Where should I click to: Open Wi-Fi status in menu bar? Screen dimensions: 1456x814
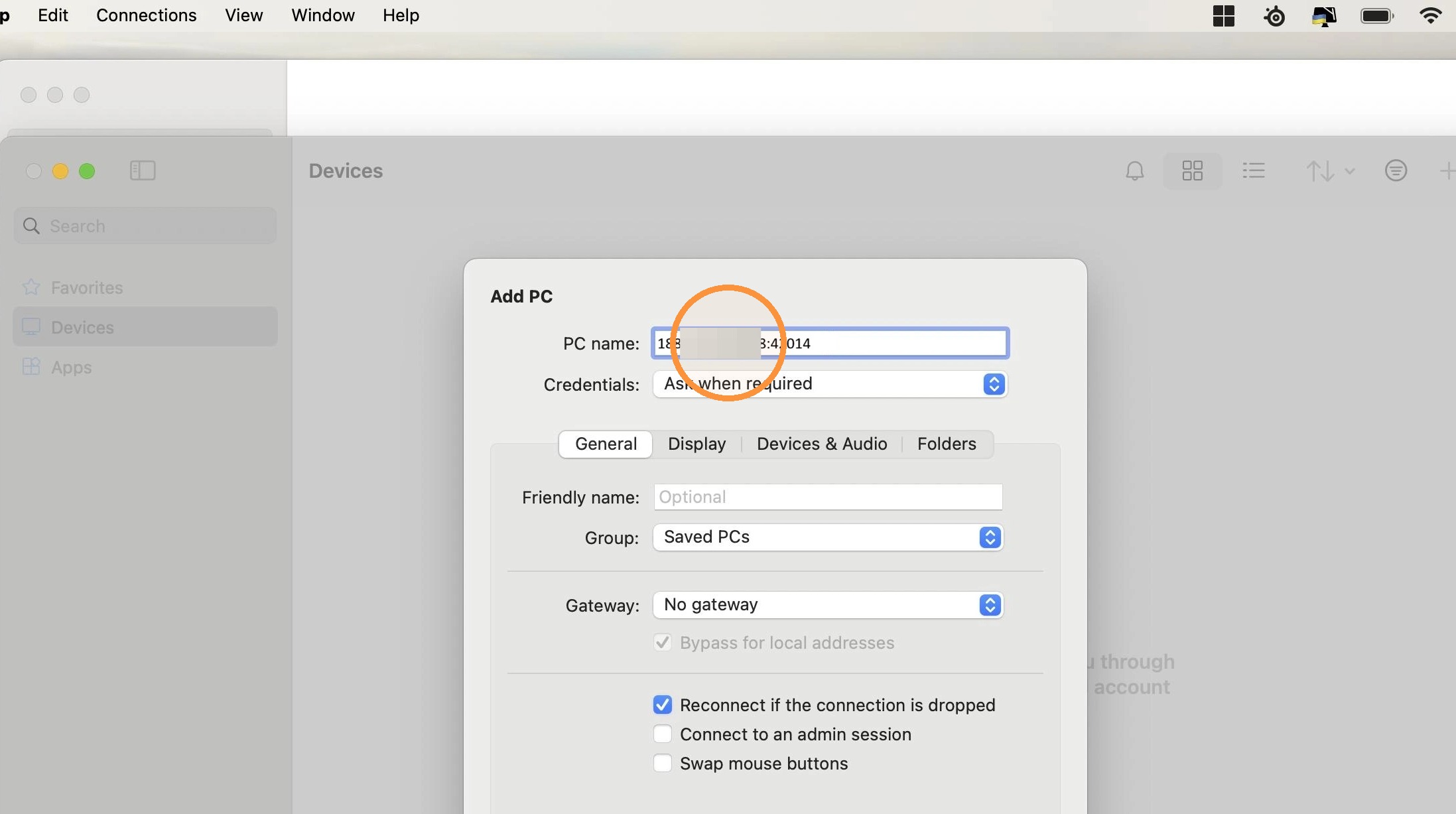[x=1430, y=15]
